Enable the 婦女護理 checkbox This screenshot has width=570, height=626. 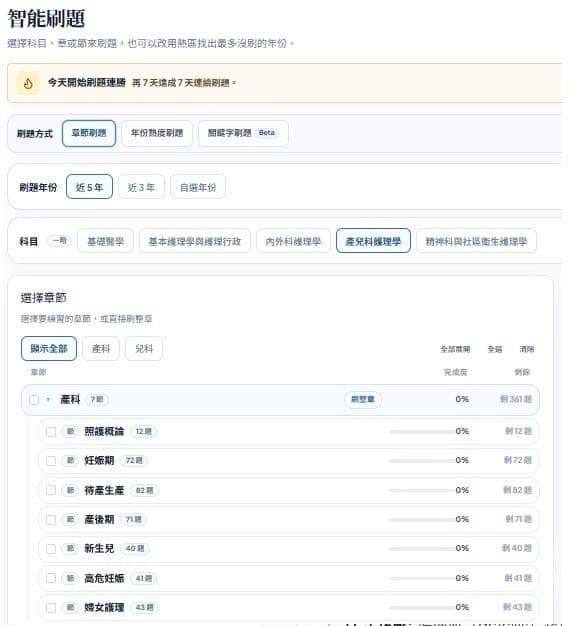[x=51, y=608]
